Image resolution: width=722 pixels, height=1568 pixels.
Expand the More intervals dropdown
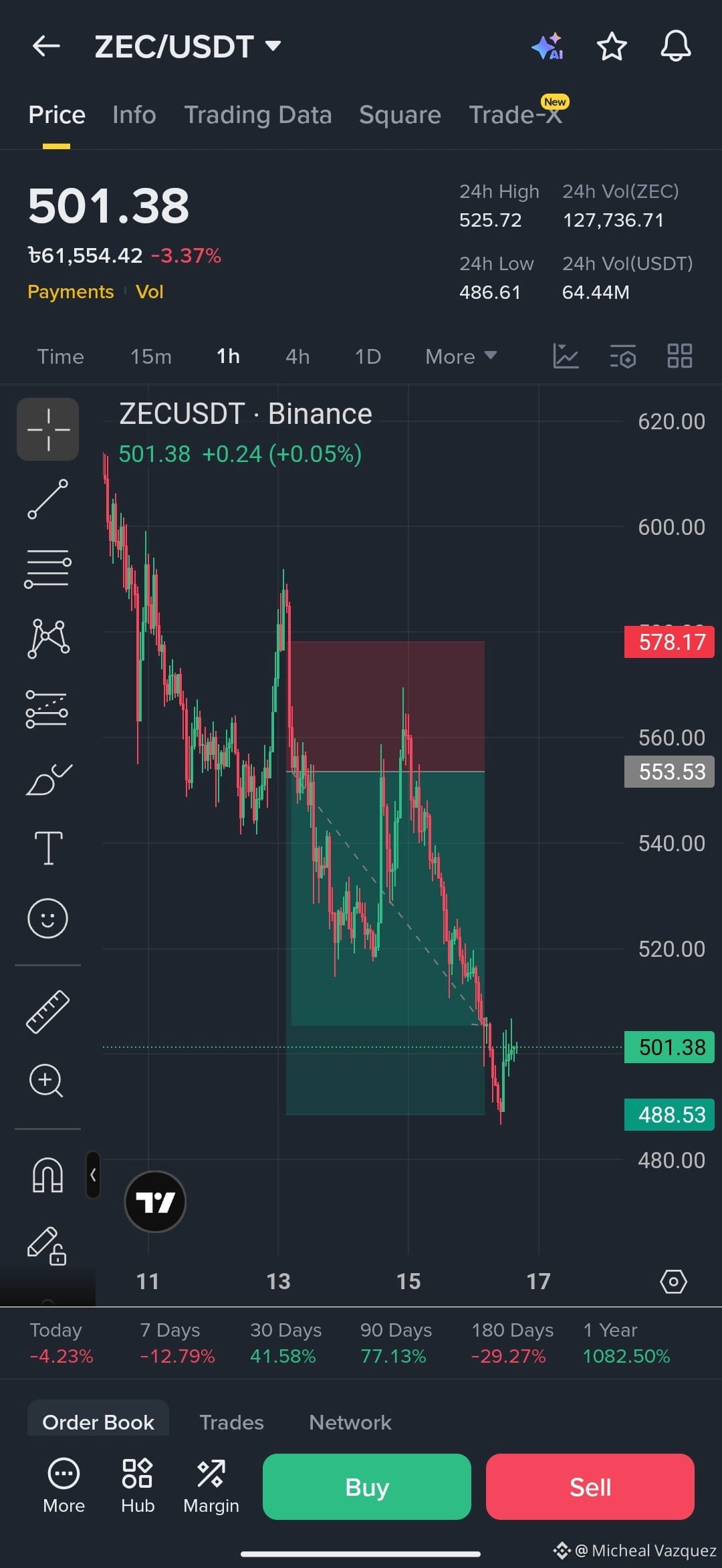(x=461, y=356)
